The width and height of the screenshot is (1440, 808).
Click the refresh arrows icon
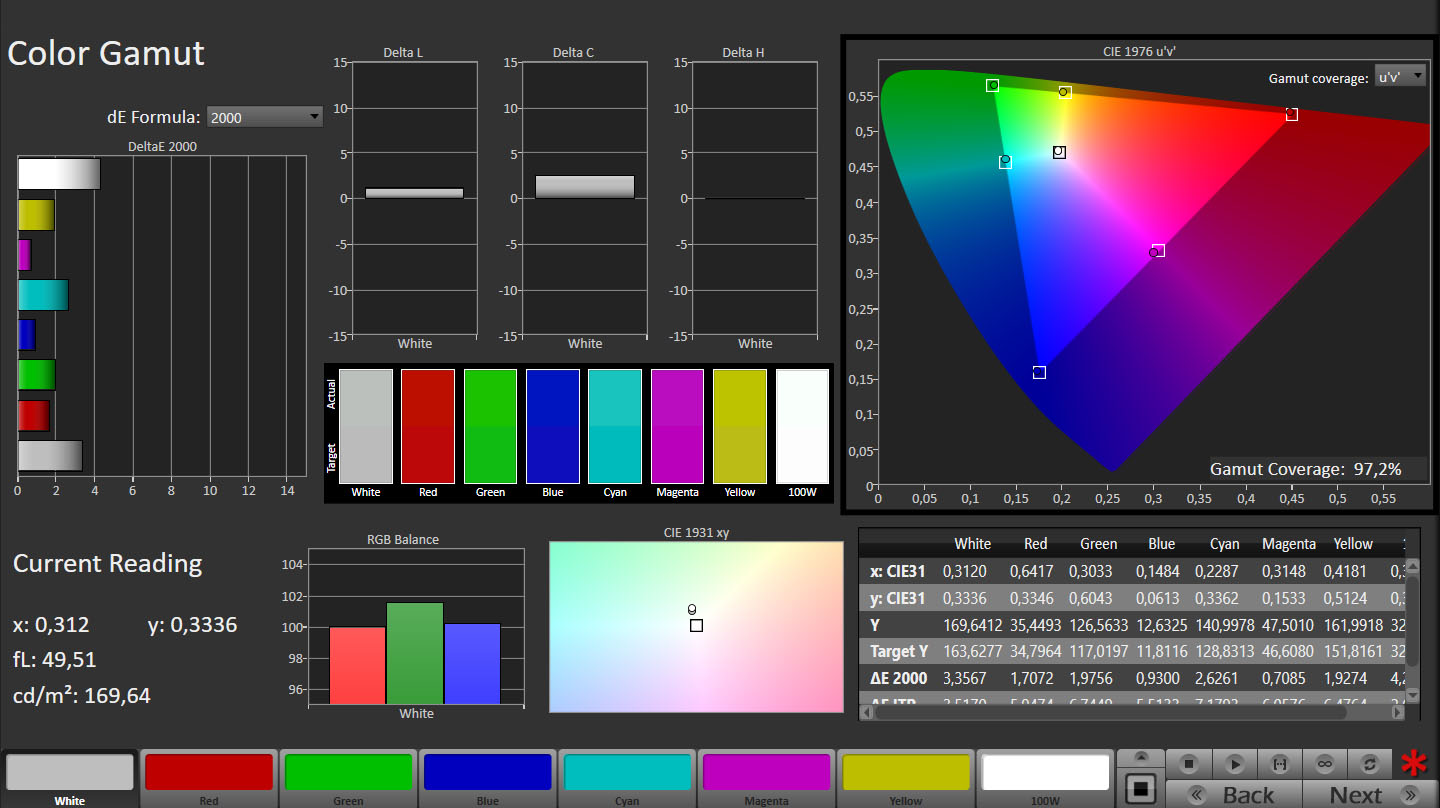1370,764
